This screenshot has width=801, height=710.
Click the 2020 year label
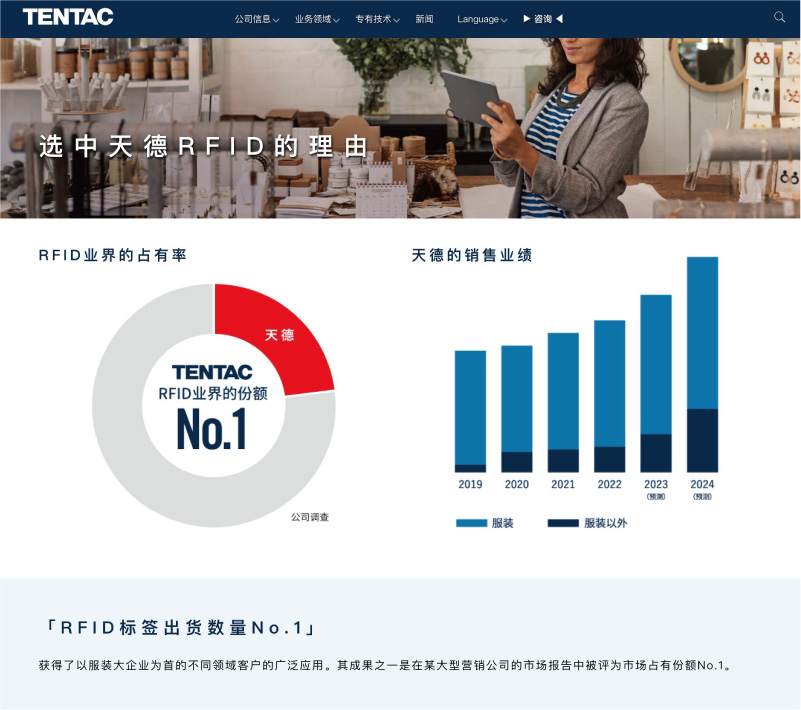(x=516, y=484)
